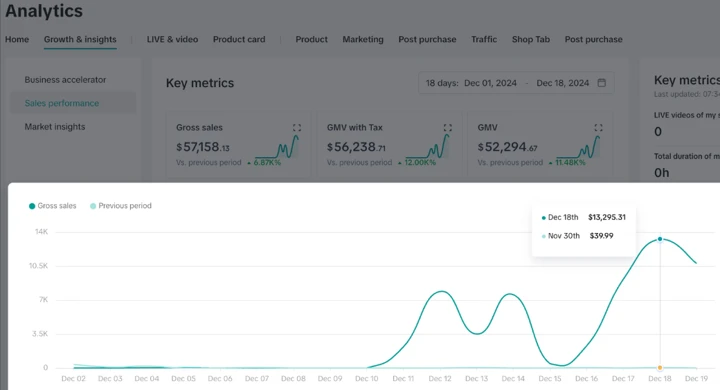The image size is (720, 390).
Task: Click the 12.00K% change indicator
Action: (417, 163)
